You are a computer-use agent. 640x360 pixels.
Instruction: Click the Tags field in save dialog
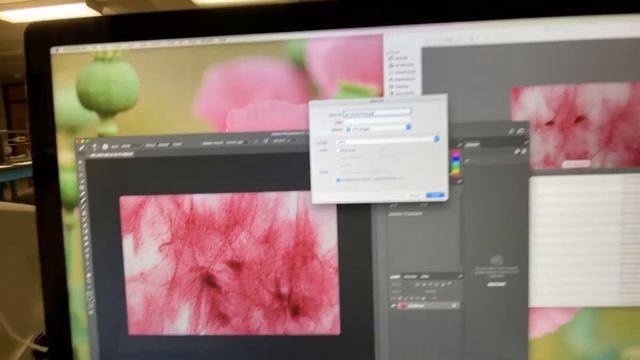point(378,122)
